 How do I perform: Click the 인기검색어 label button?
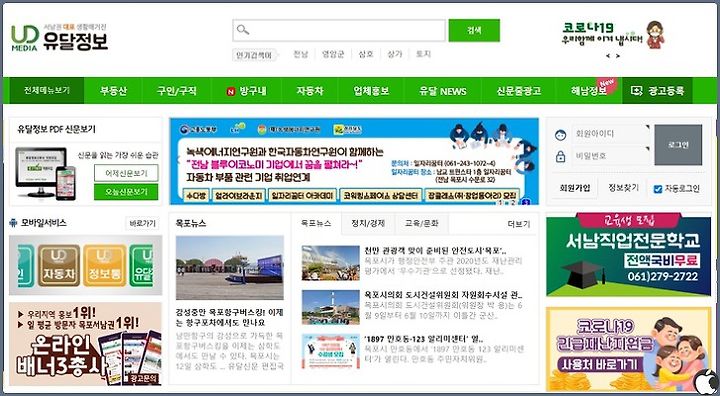click(x=254, y=56)
